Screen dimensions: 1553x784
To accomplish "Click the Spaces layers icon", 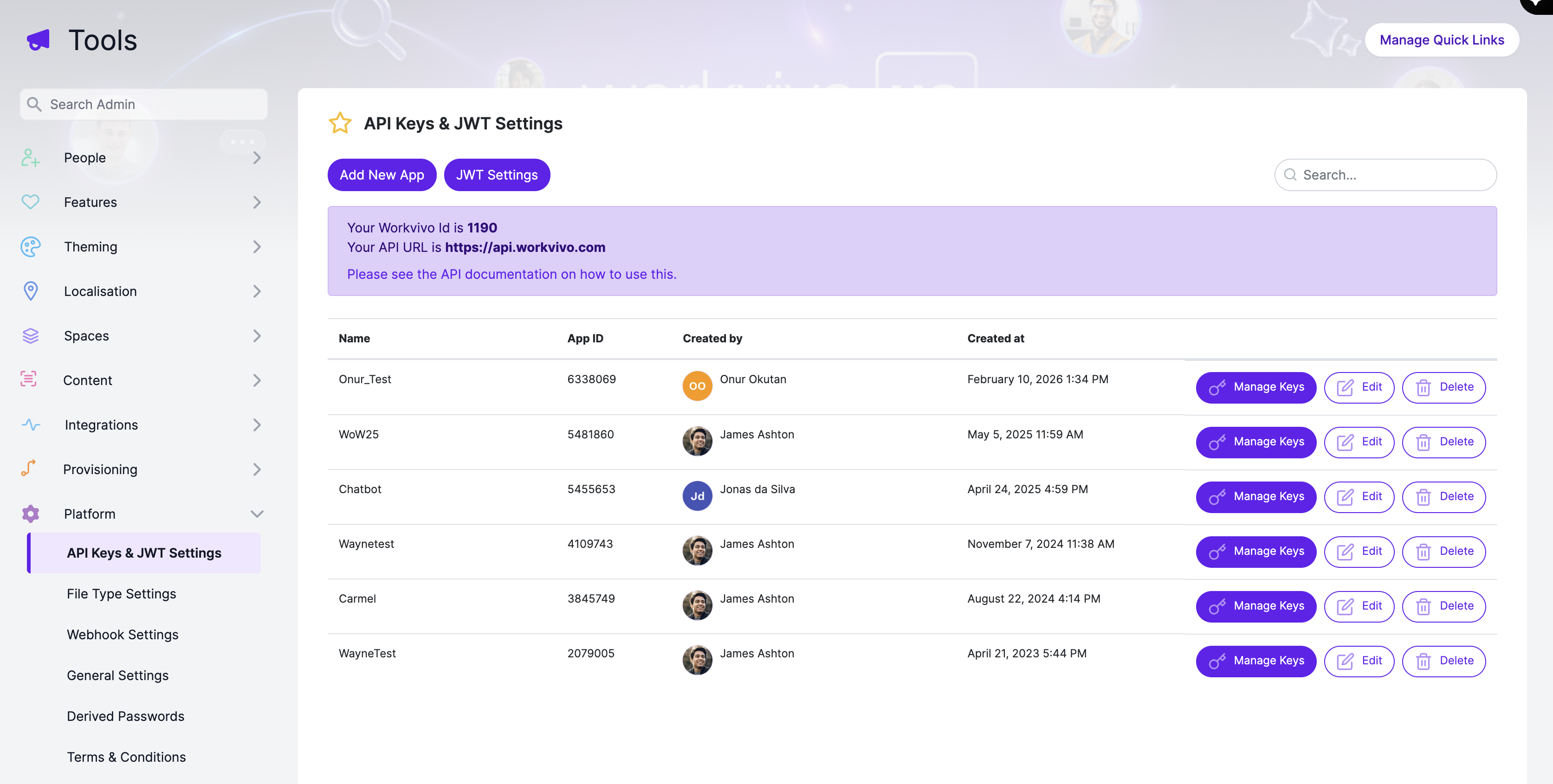I will pos(30,336).
